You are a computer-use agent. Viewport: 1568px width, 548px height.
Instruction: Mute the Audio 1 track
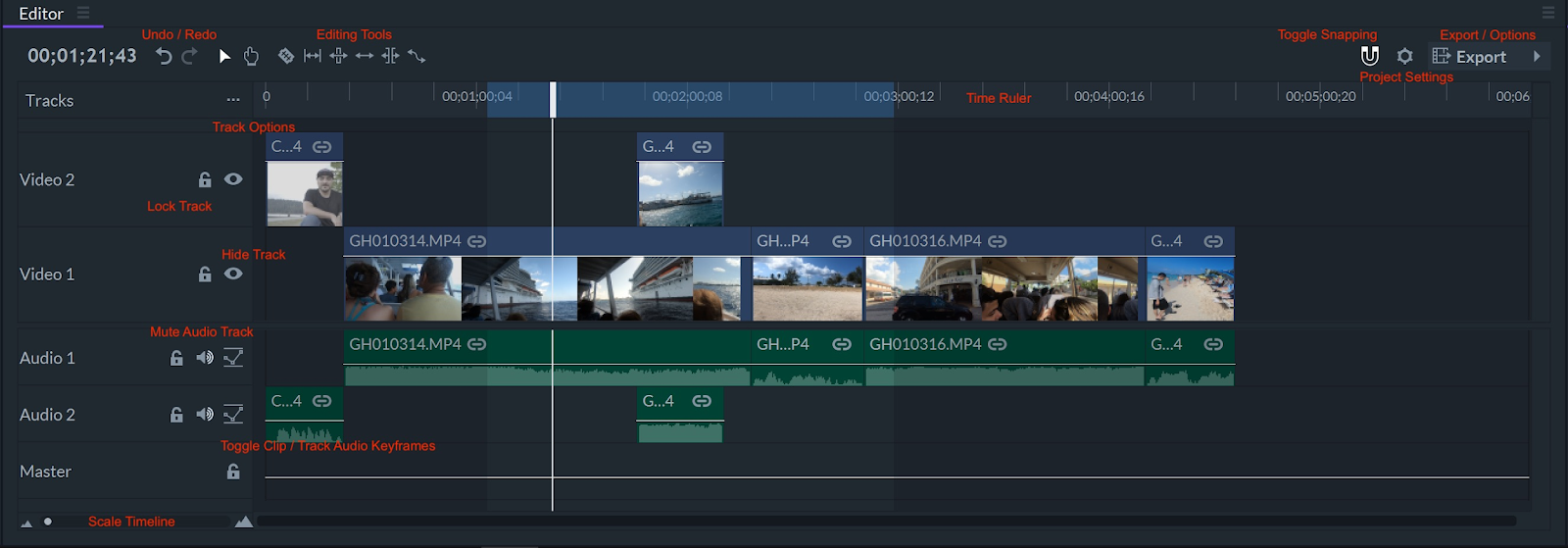(204, 358)
